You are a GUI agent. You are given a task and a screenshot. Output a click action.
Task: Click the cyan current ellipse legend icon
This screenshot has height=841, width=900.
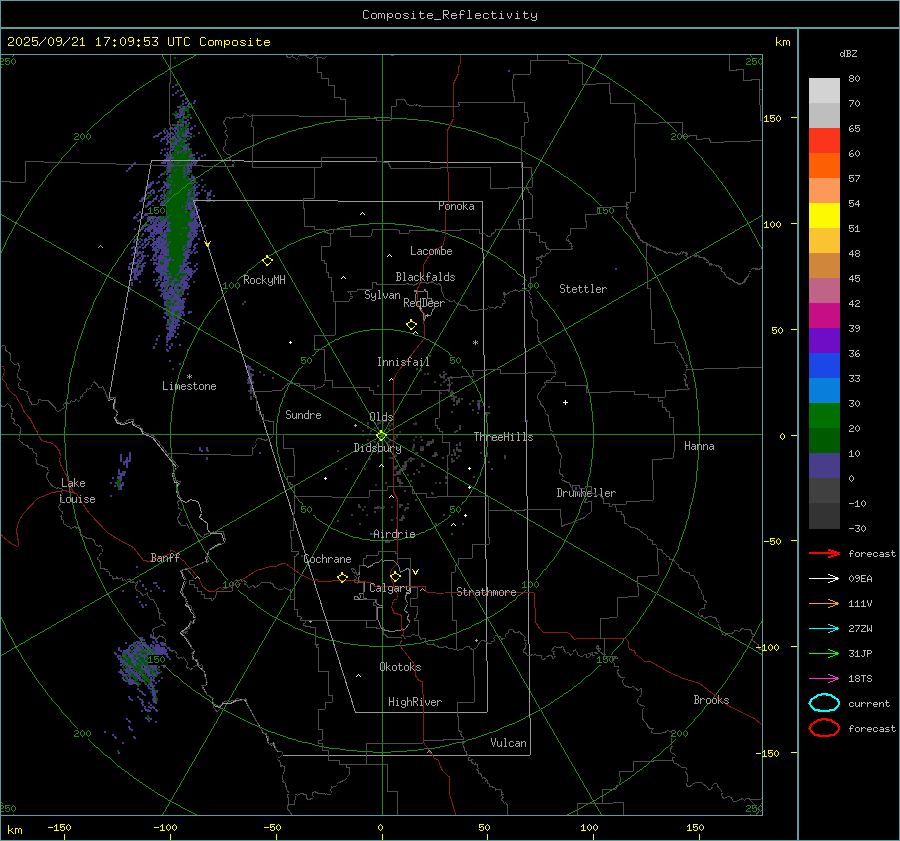824,703
